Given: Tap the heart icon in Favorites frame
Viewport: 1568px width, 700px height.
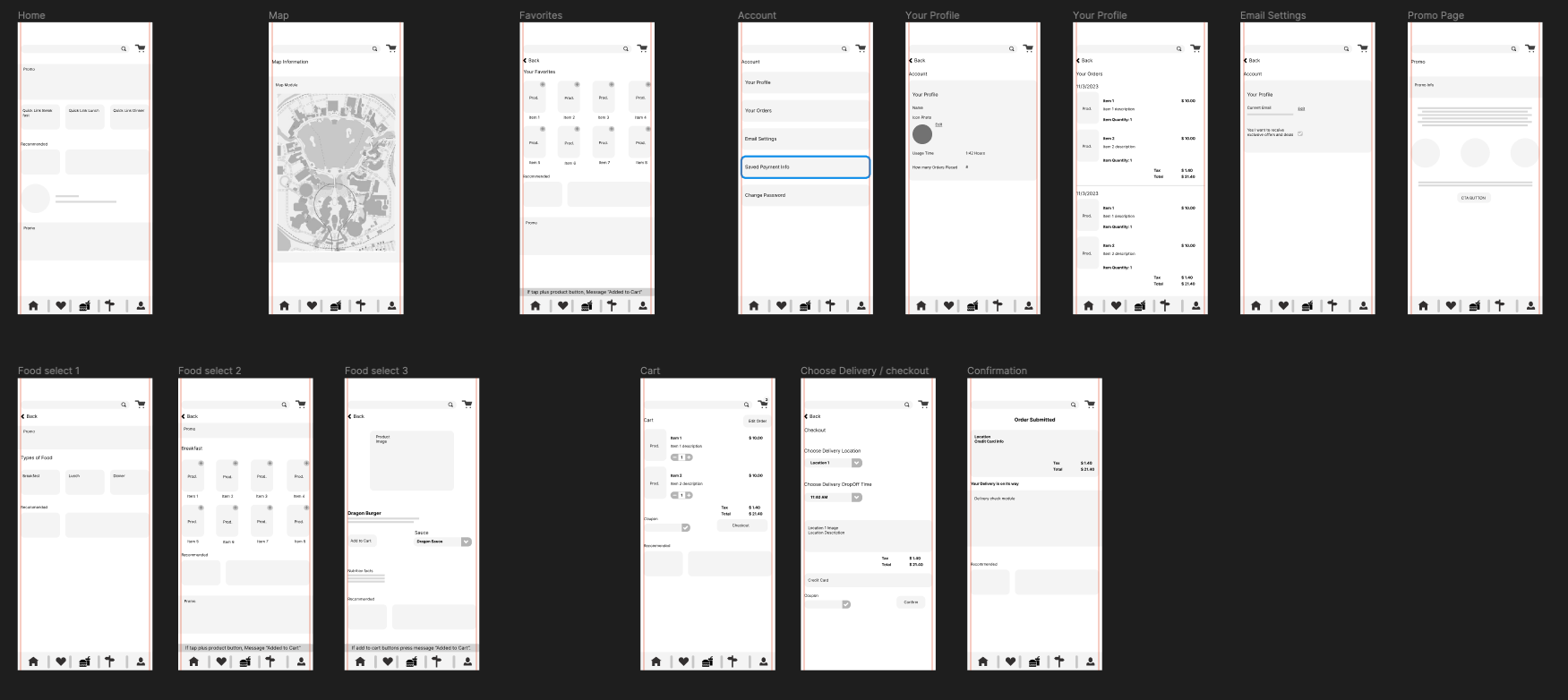Looking at the screenshot, I should [562, 306].
